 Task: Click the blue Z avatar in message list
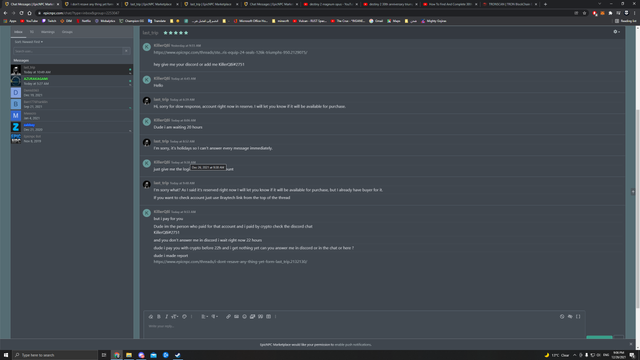tap(16, 127)
